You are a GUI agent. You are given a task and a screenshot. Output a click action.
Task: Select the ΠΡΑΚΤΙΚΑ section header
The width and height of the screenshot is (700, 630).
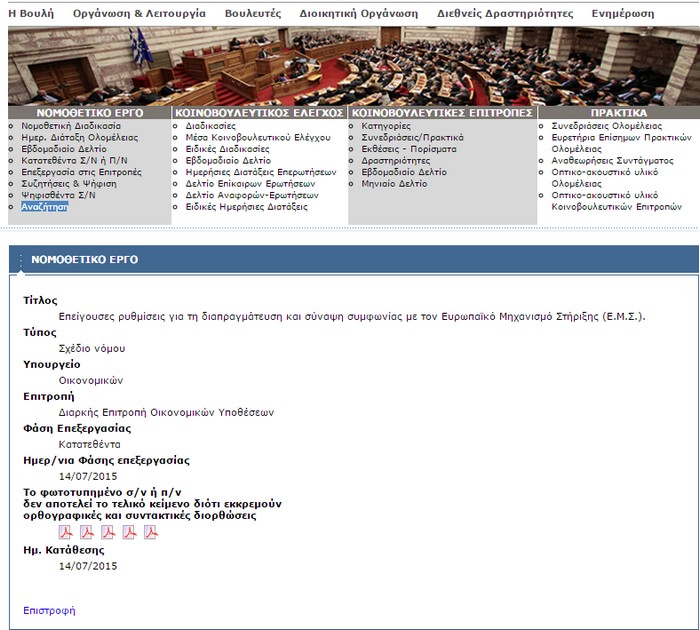pyautogui.click(x=618, y=113)
